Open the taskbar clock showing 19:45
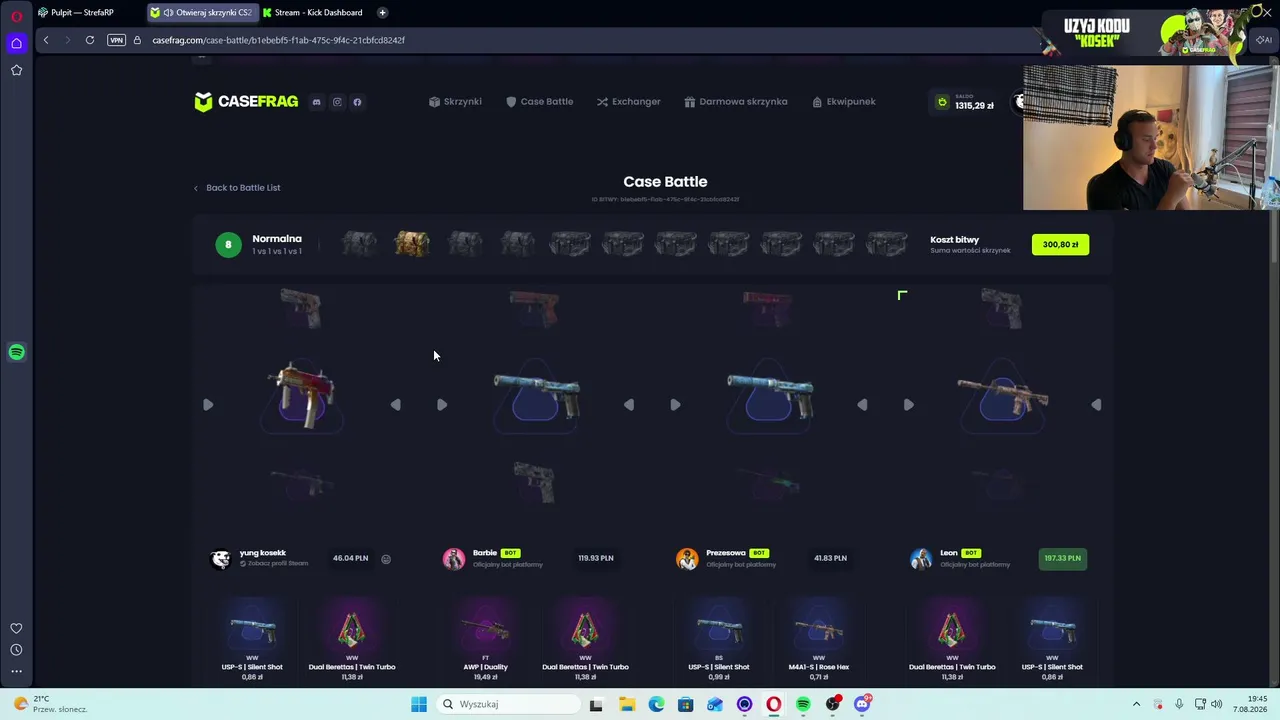The width and height of the screenshot is (1280, 720). (1250, 704)
